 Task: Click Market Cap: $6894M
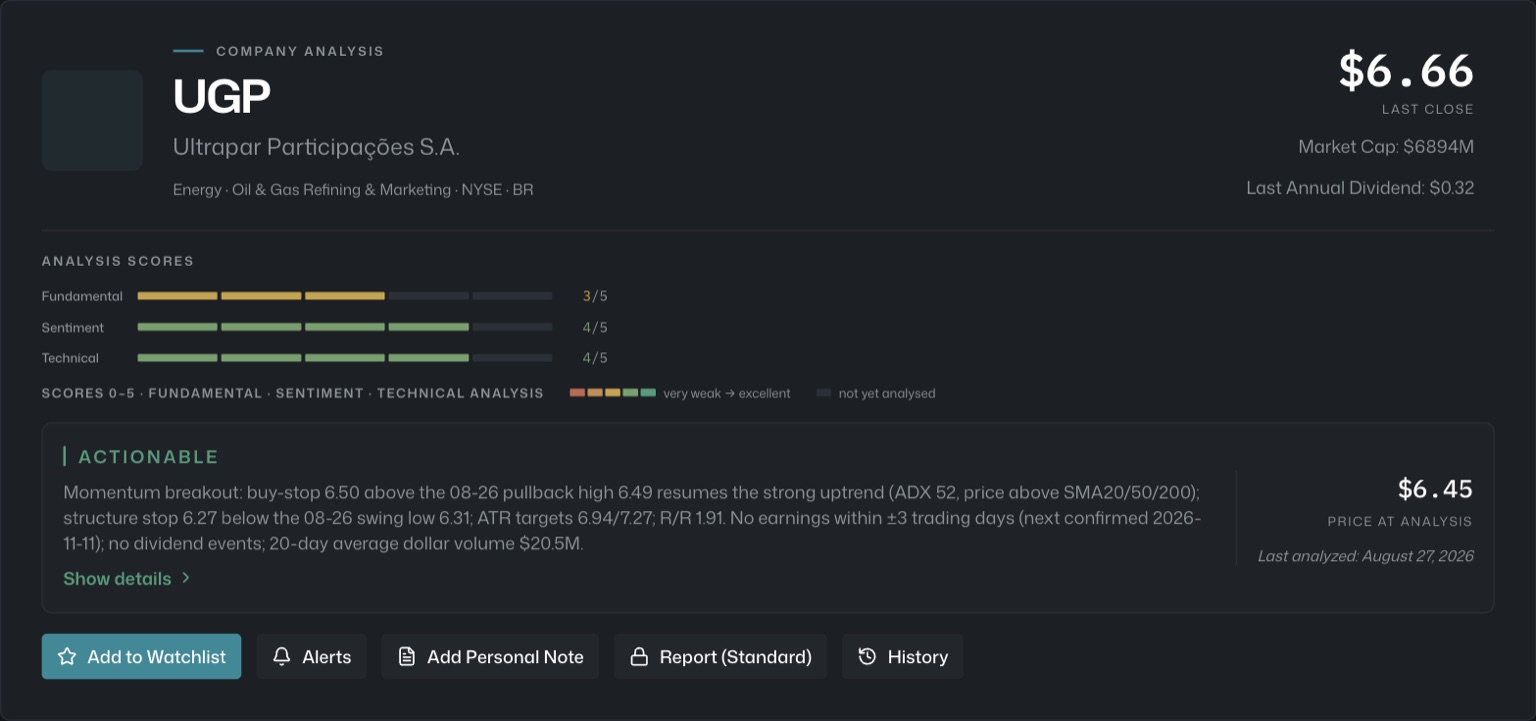point(1386,147)
